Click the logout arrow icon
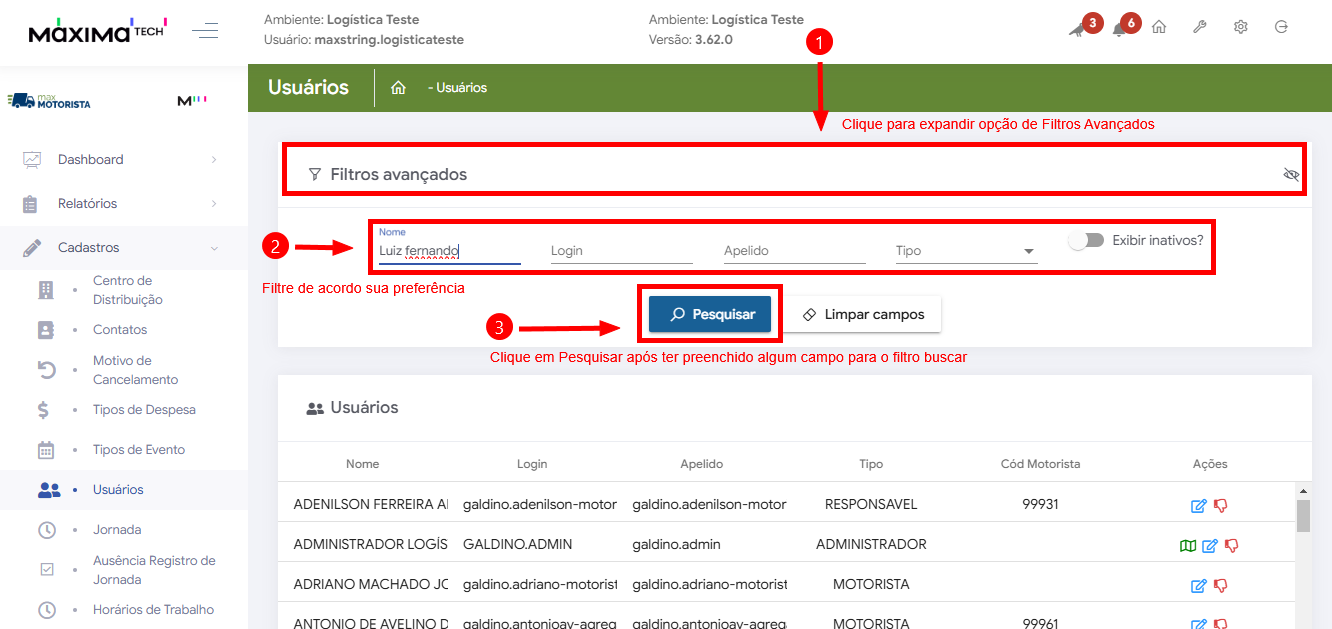The width and height of the screenshot is (1332, 629). pyautogui.click(x=1281, y=27)
